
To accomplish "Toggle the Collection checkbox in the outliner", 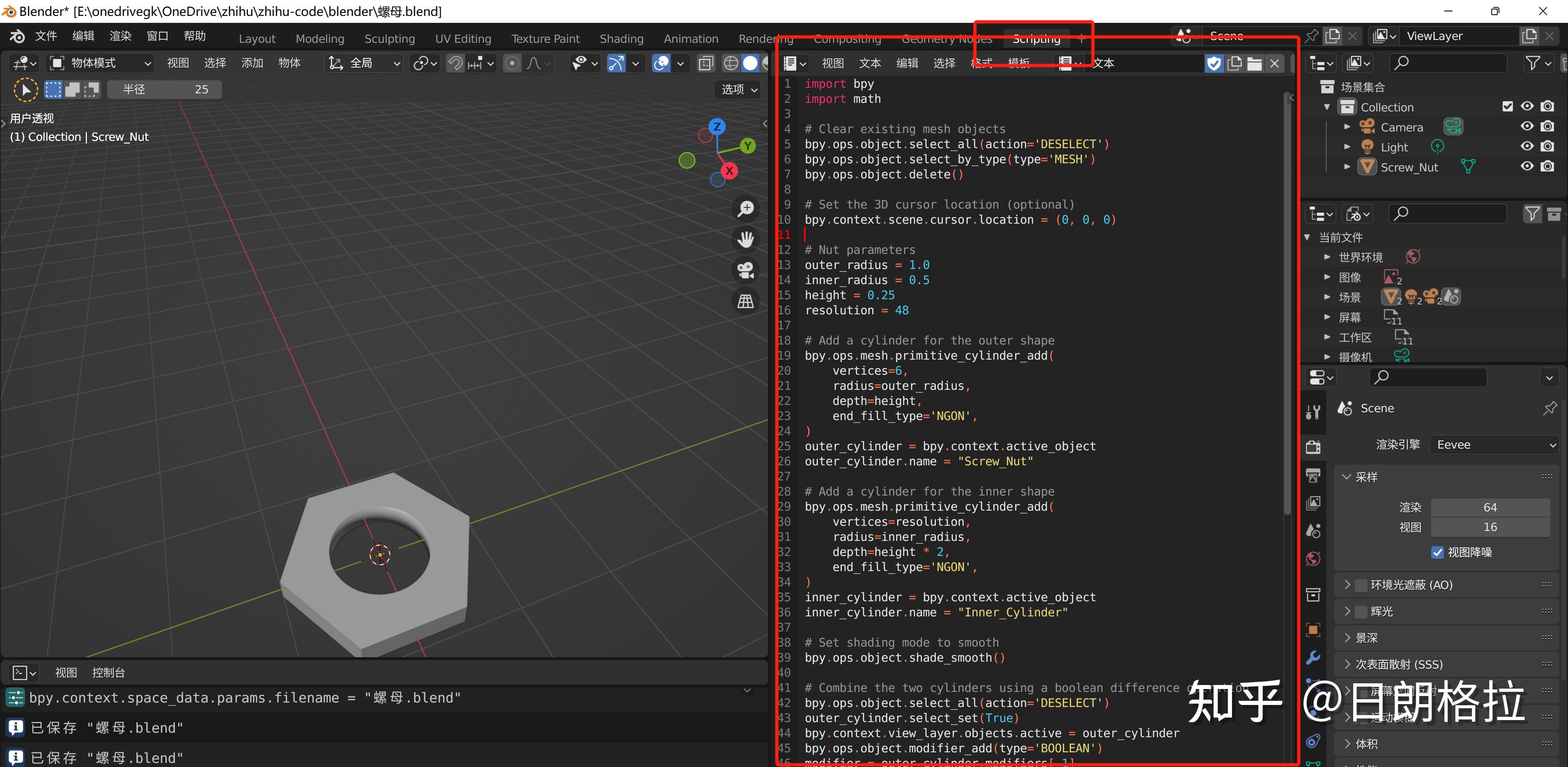I will (x=1508, y=106).
